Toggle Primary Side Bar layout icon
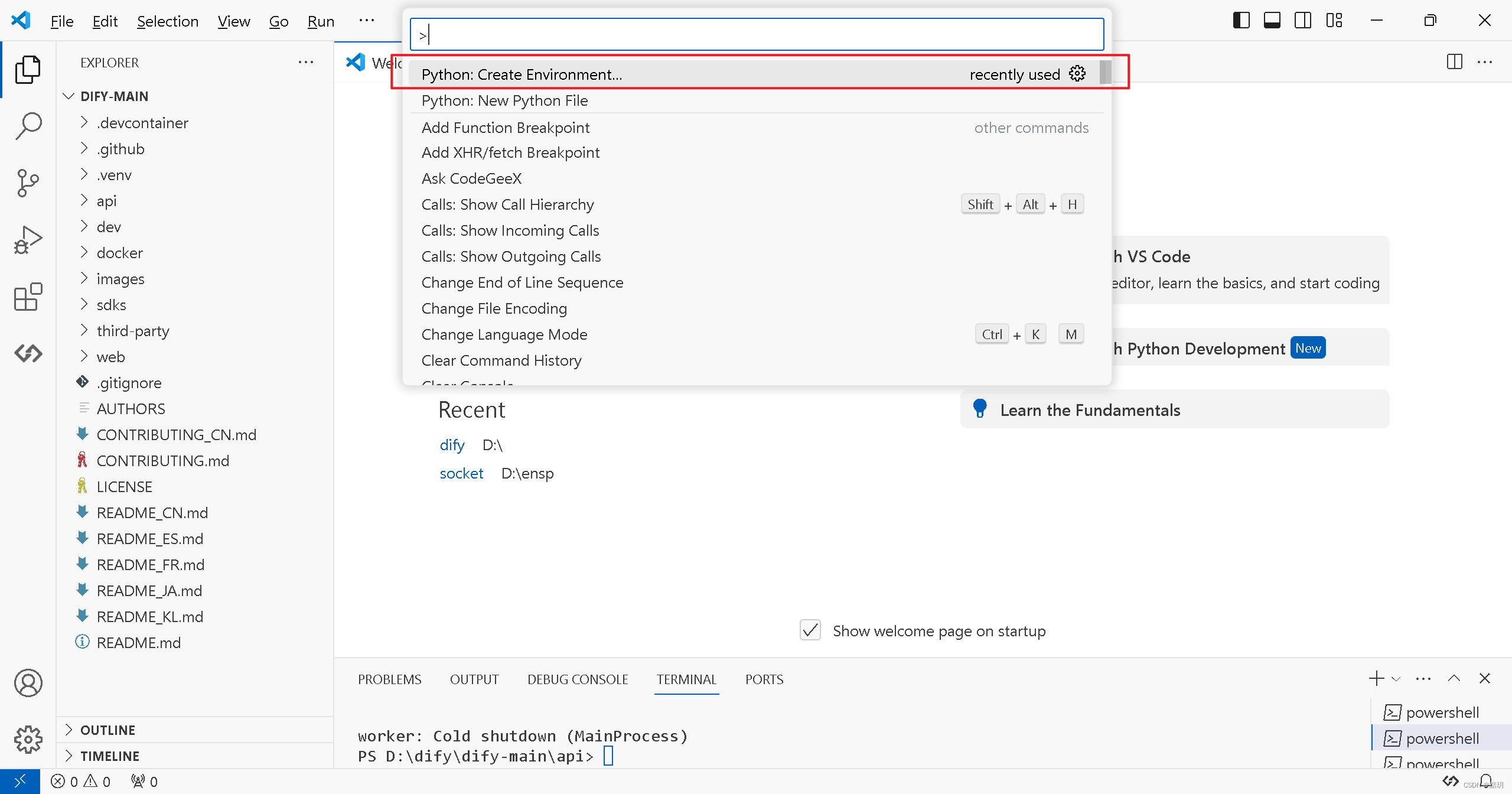Image resolution: width=1512 pixels, height=794 pixels. pyautogui.click(x=1241, y=21)
